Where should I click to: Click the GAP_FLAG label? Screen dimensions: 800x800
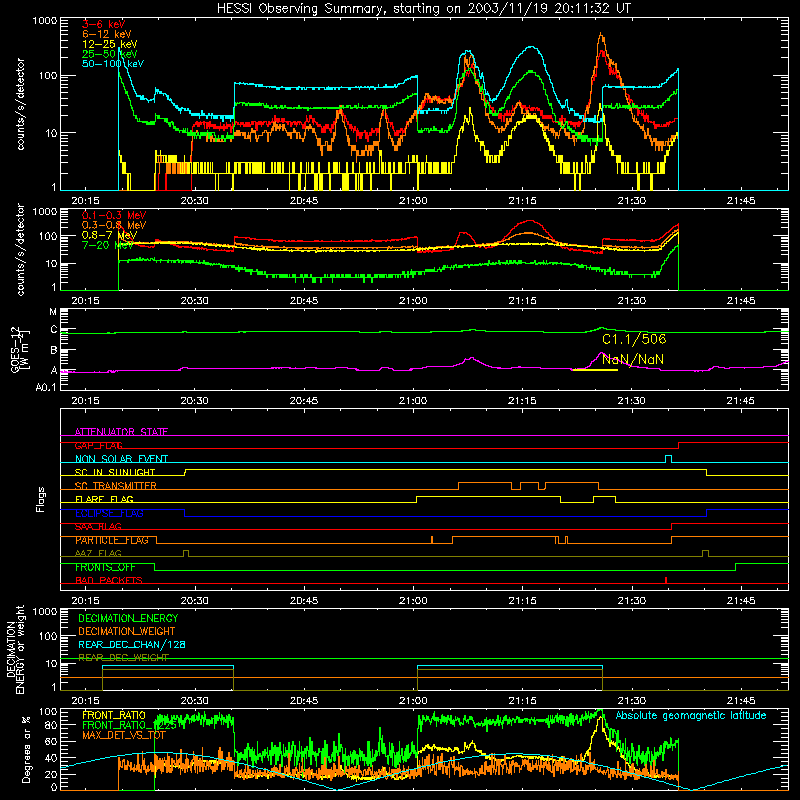[x=98, y=445]
